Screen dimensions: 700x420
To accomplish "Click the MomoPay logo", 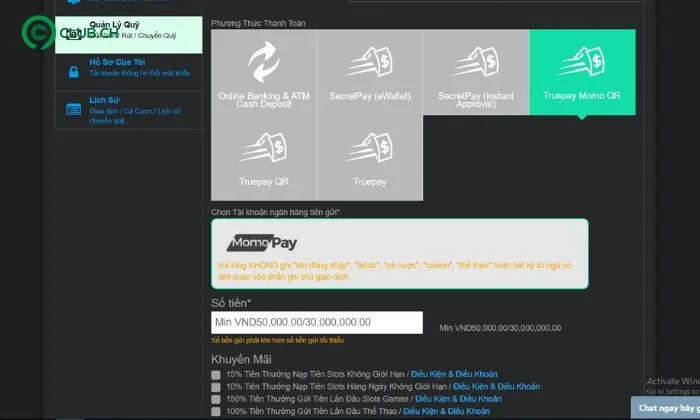I will [262, 243].
